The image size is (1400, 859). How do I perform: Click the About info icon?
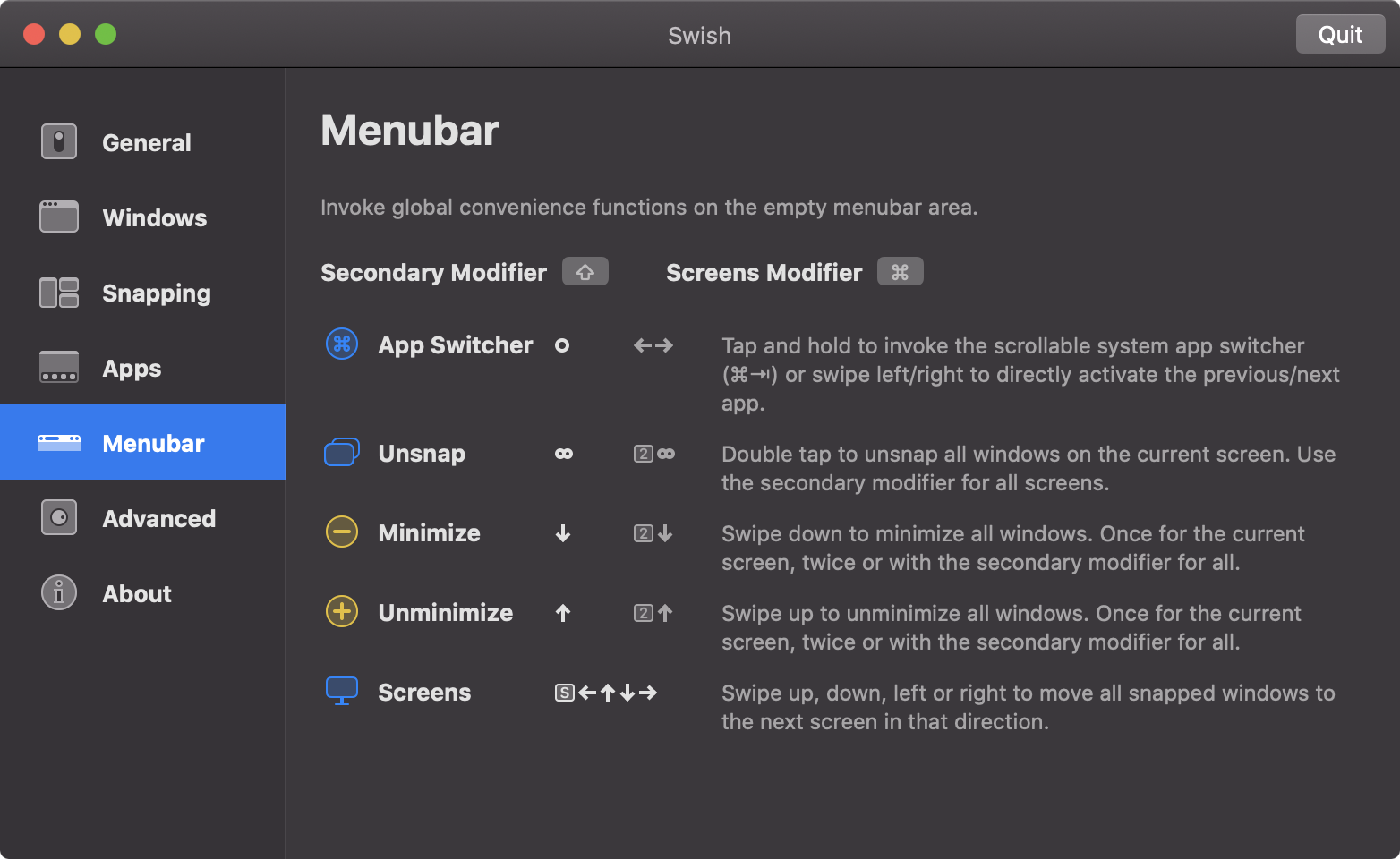coord(59,592)
